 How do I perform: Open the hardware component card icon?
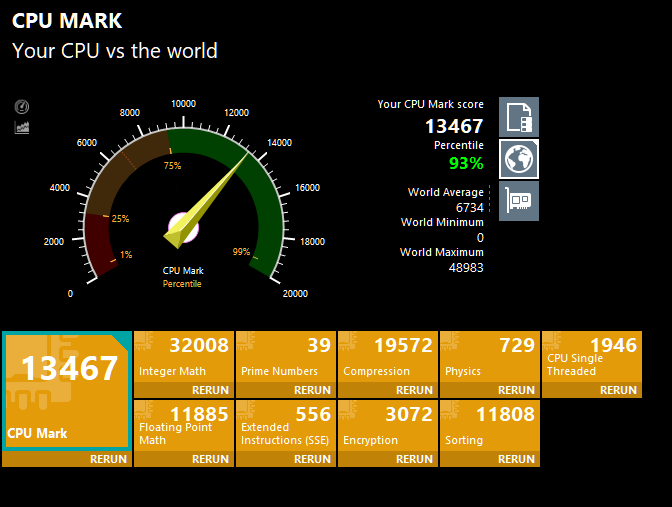point(519,201)
